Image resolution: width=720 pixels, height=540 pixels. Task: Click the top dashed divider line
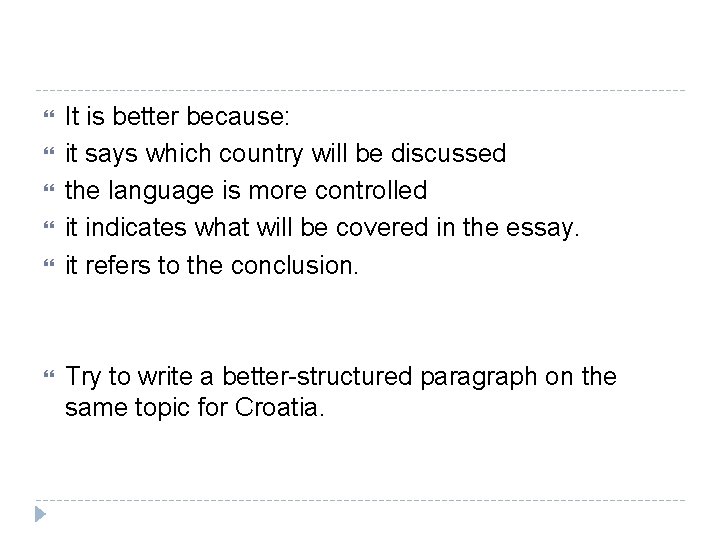point(360,90)
